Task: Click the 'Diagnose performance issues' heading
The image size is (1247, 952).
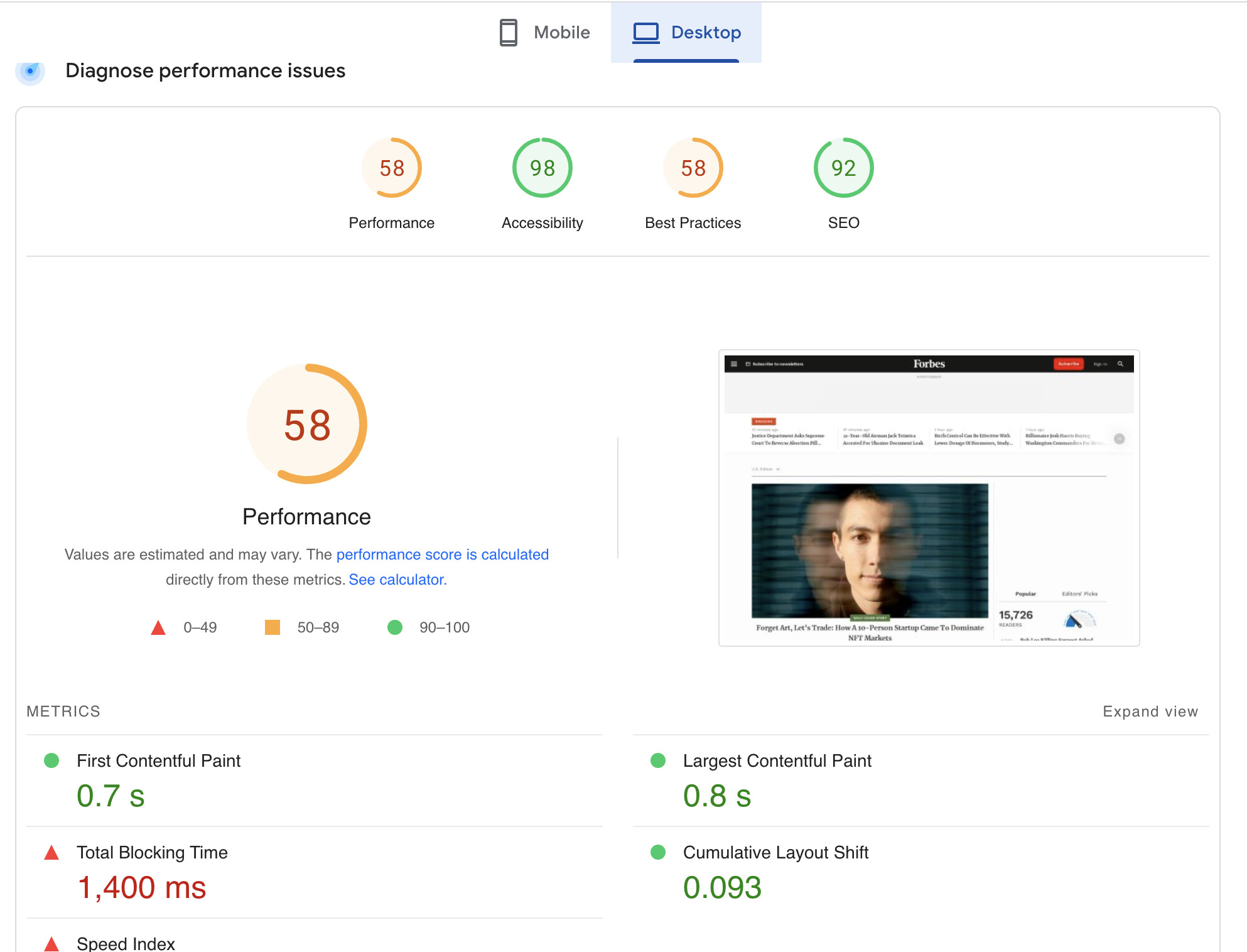Action: pos(205,70)
